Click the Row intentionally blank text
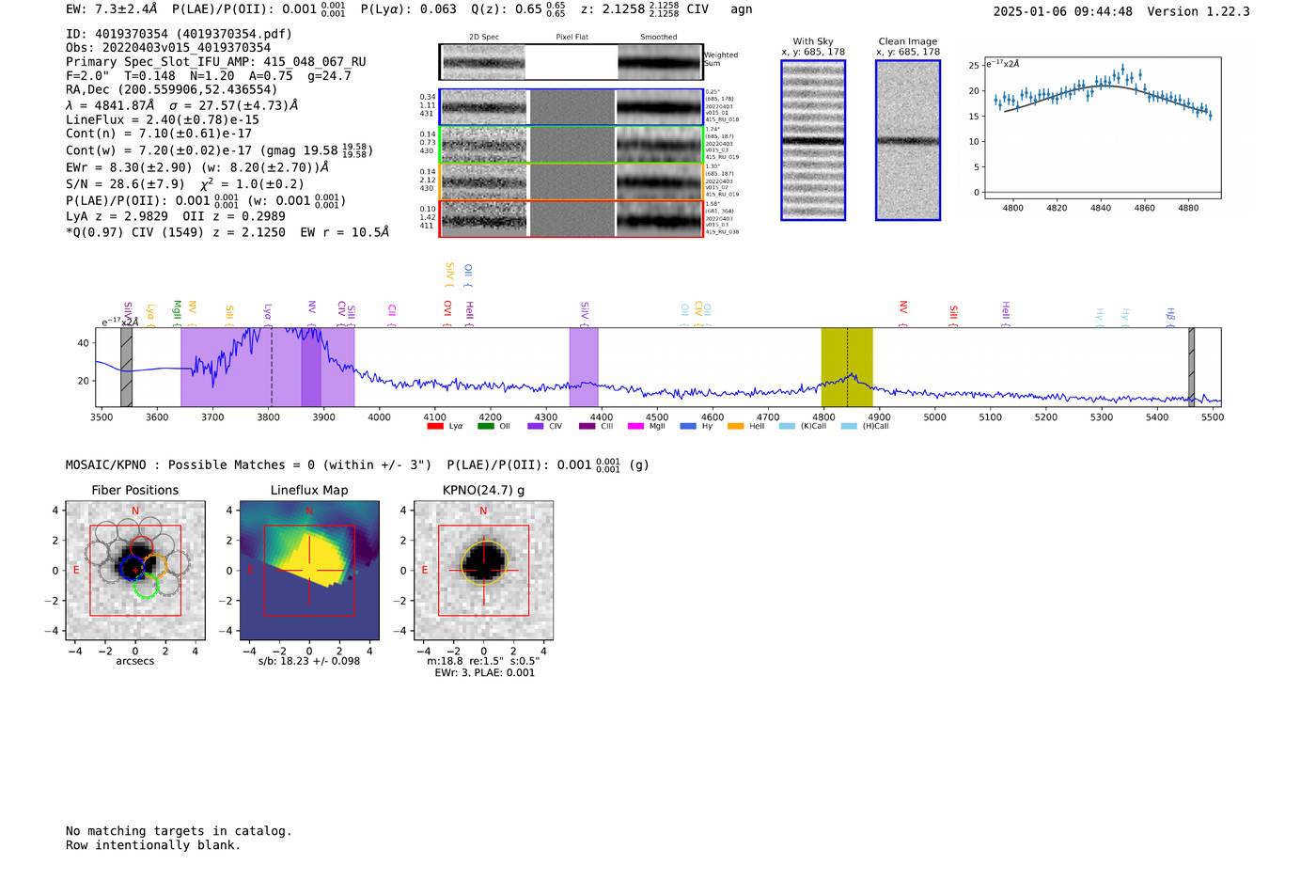The width and height of the screenshot is (1316, 896). [153, 845]
